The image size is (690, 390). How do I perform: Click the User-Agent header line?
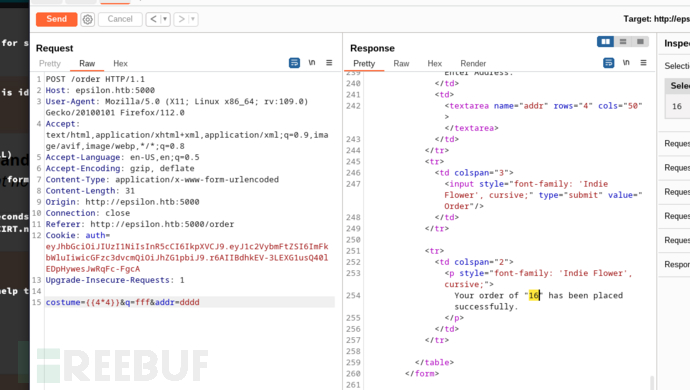176,107
